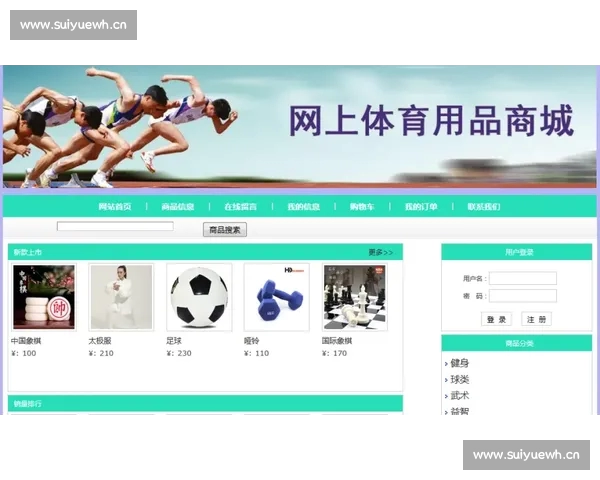Open the 哑铃 dumbbell product image
Viewport: 600px width, 480px height.
click(277, 297)
